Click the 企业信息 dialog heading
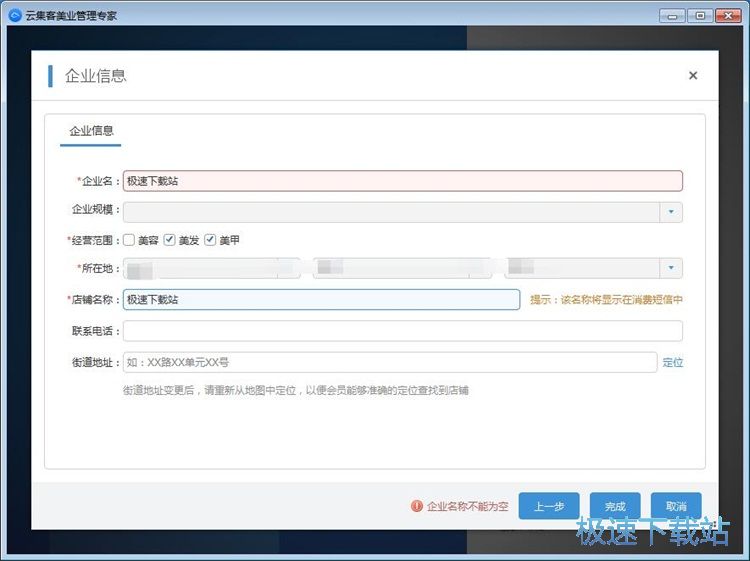750x561 pixels. click(95, 76)
